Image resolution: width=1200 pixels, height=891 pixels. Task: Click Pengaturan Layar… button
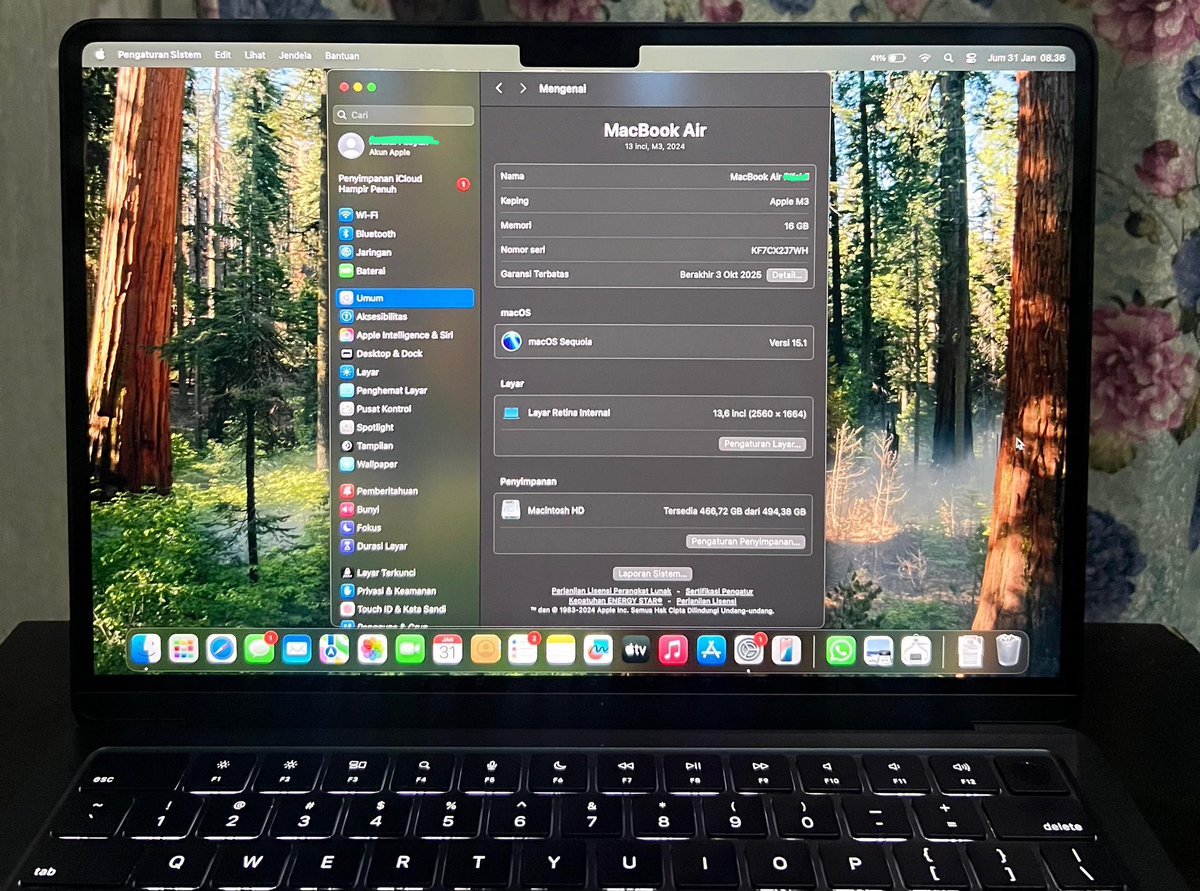click(763, 443)
